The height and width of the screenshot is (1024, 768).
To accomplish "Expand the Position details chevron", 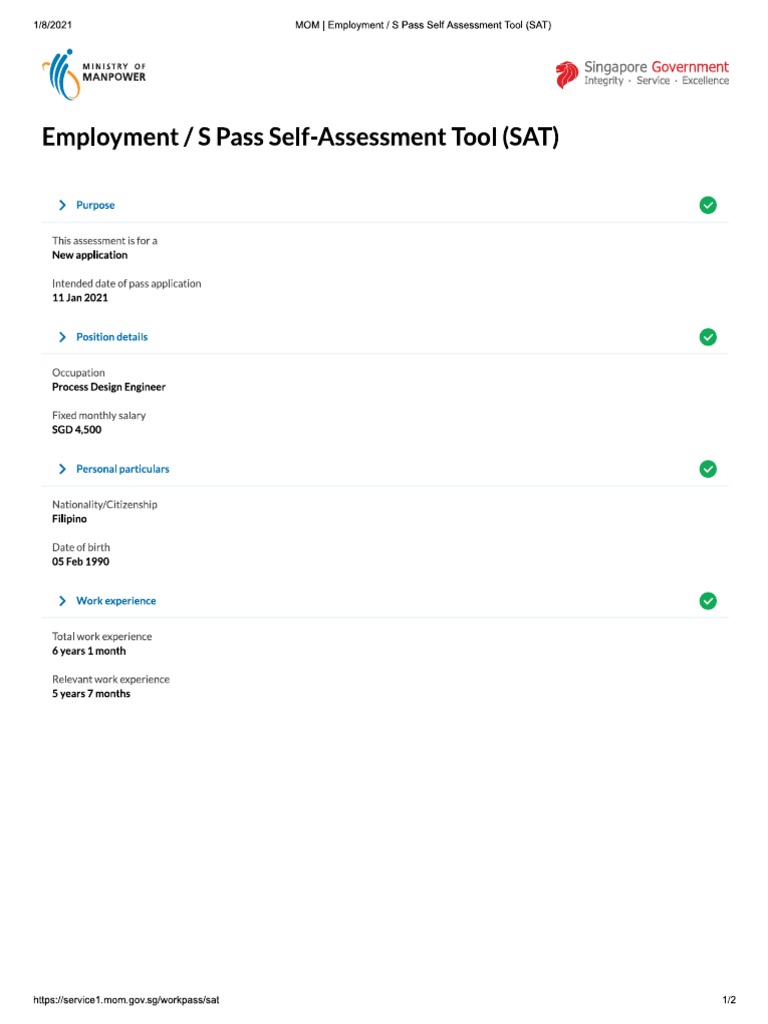I will [62, 337].
